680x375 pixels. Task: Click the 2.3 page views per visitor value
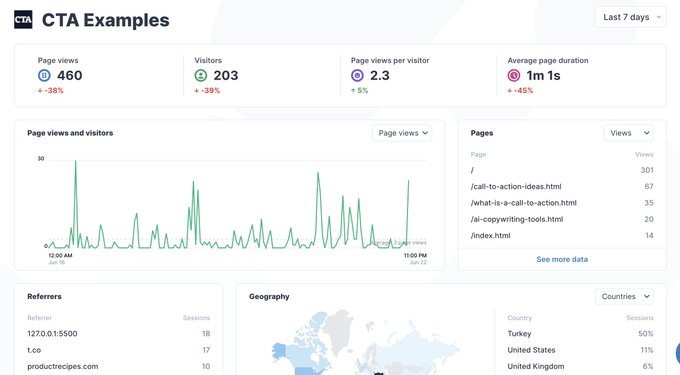pyautogui.click(x=379, y=75)
